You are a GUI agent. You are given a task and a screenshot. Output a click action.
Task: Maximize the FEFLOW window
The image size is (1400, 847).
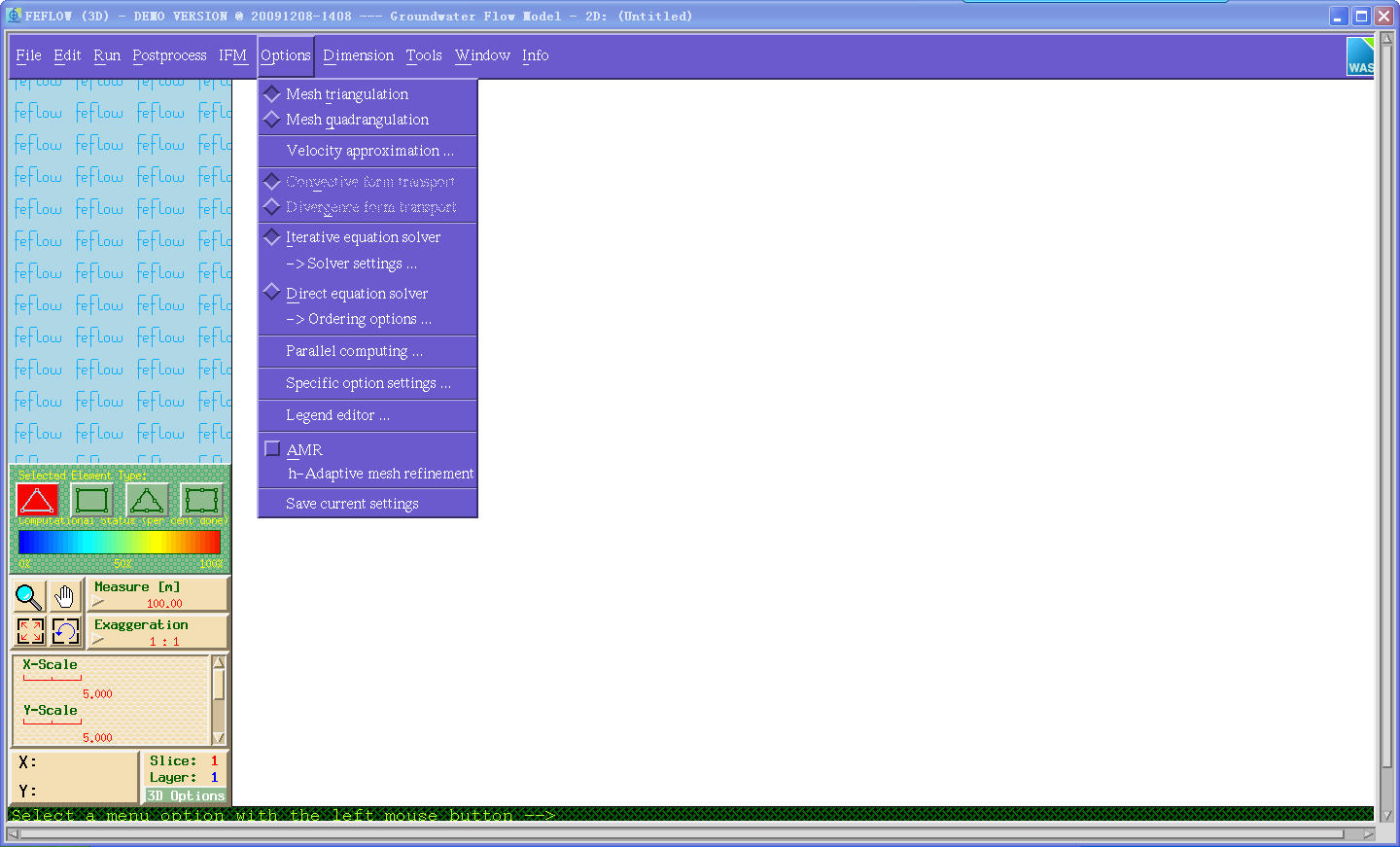pos(1361,16)
